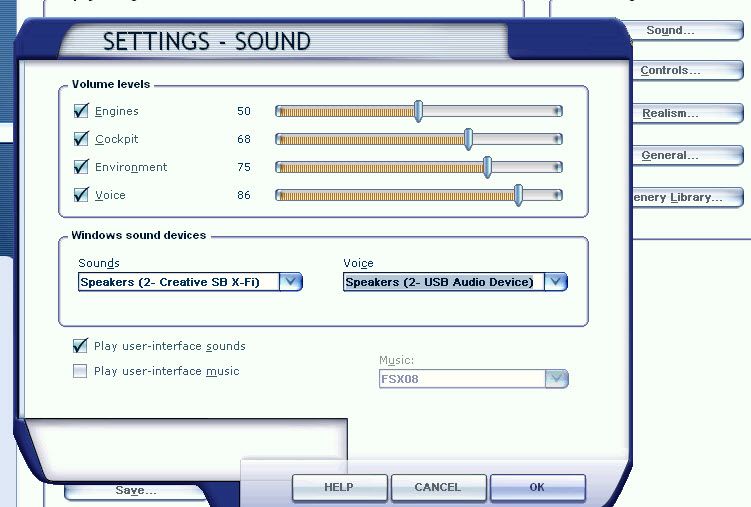
Task: Disable the Environment sound checkbox
Action: click(x=81, y=167)
